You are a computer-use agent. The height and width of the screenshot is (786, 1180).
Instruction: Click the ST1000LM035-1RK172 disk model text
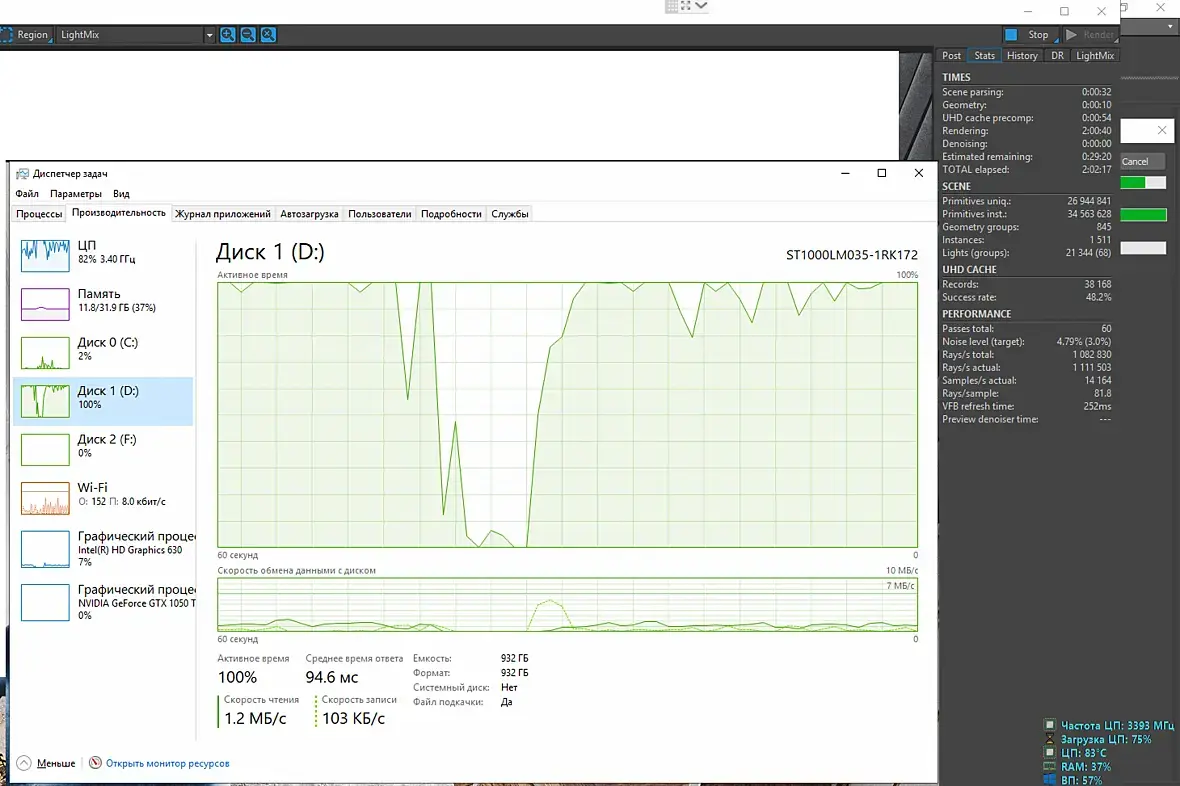pos(852,255)
